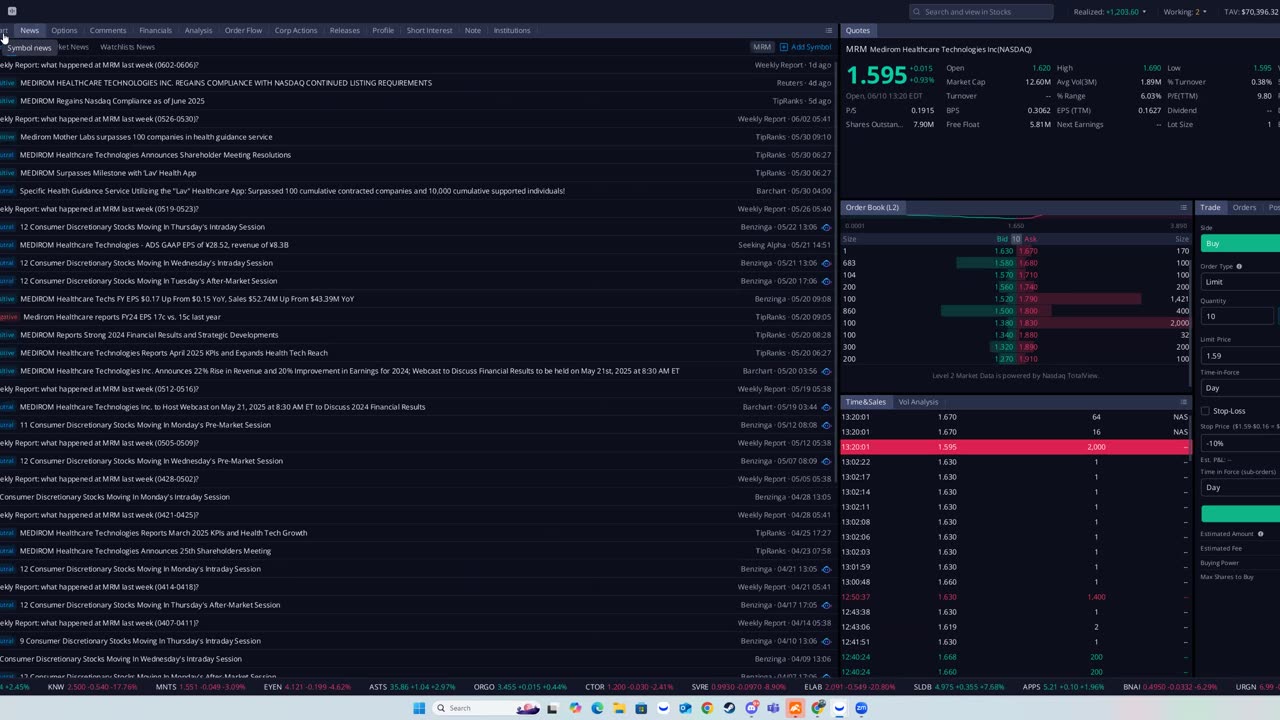
Task: Open Outlook from the taskbar
Action: pos(685,708)
